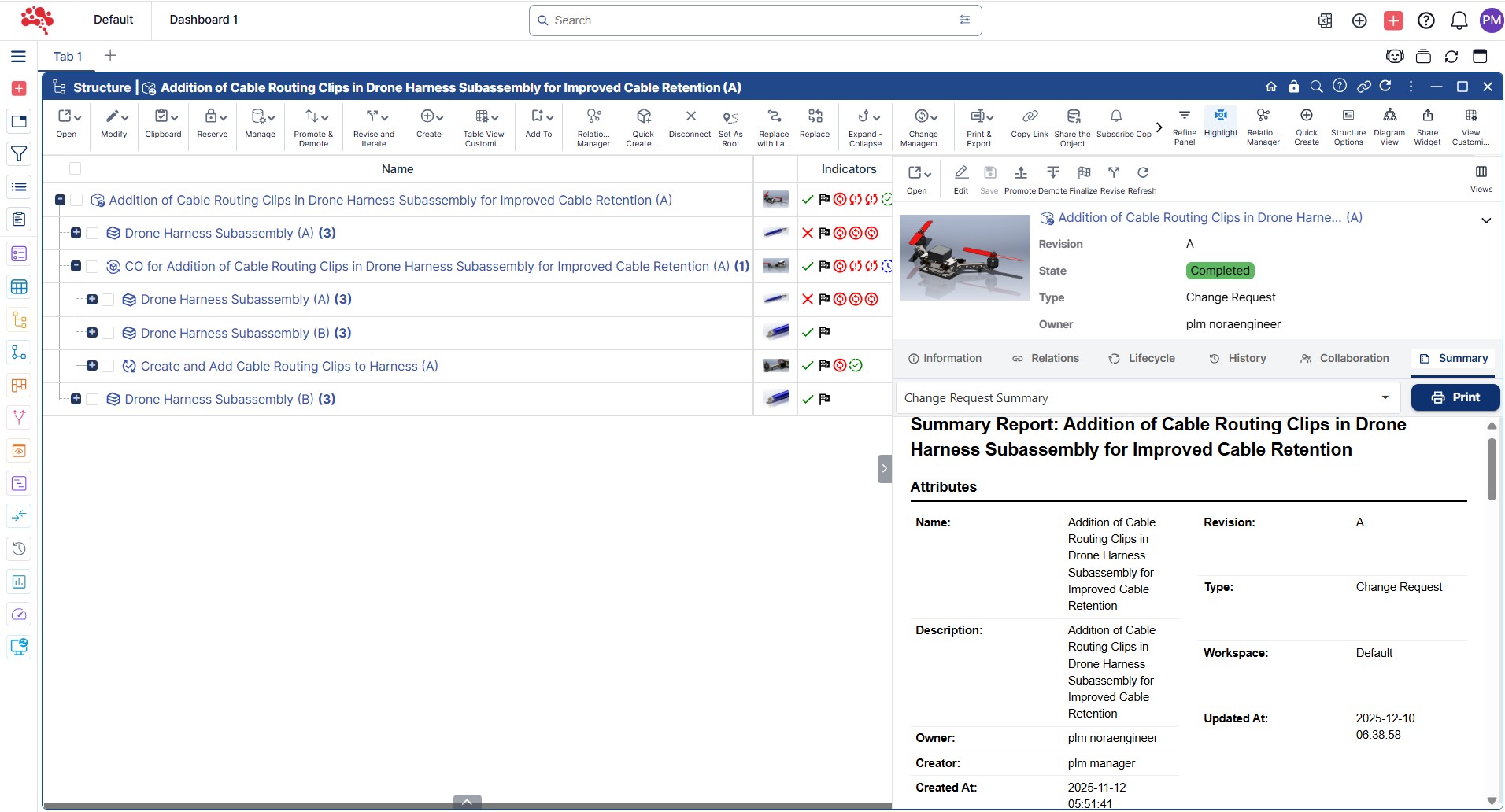Select checkbox for CO for Addition row
1505x812 pixels.
tap(92, 267)
